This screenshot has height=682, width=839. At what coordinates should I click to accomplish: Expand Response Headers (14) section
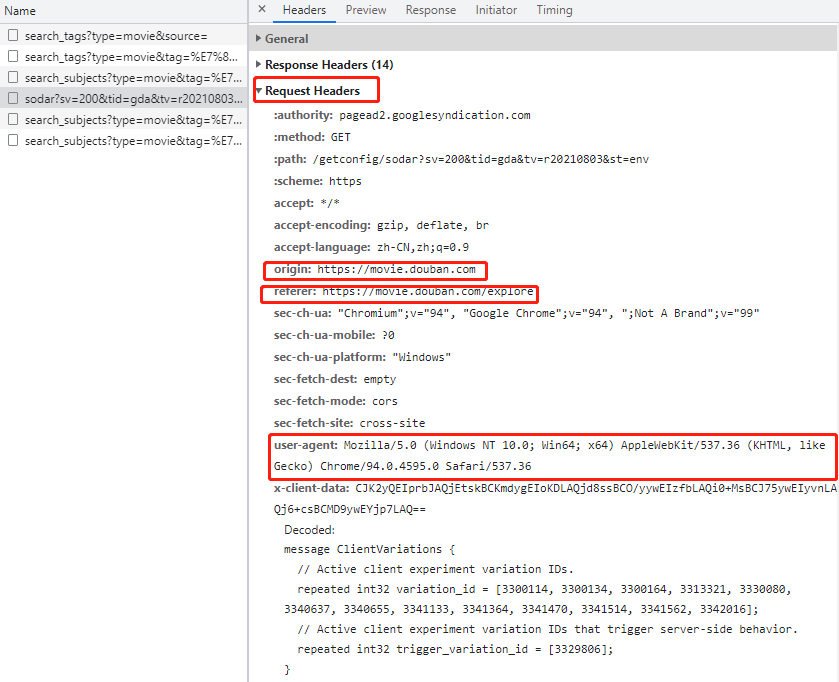[325, 65]
